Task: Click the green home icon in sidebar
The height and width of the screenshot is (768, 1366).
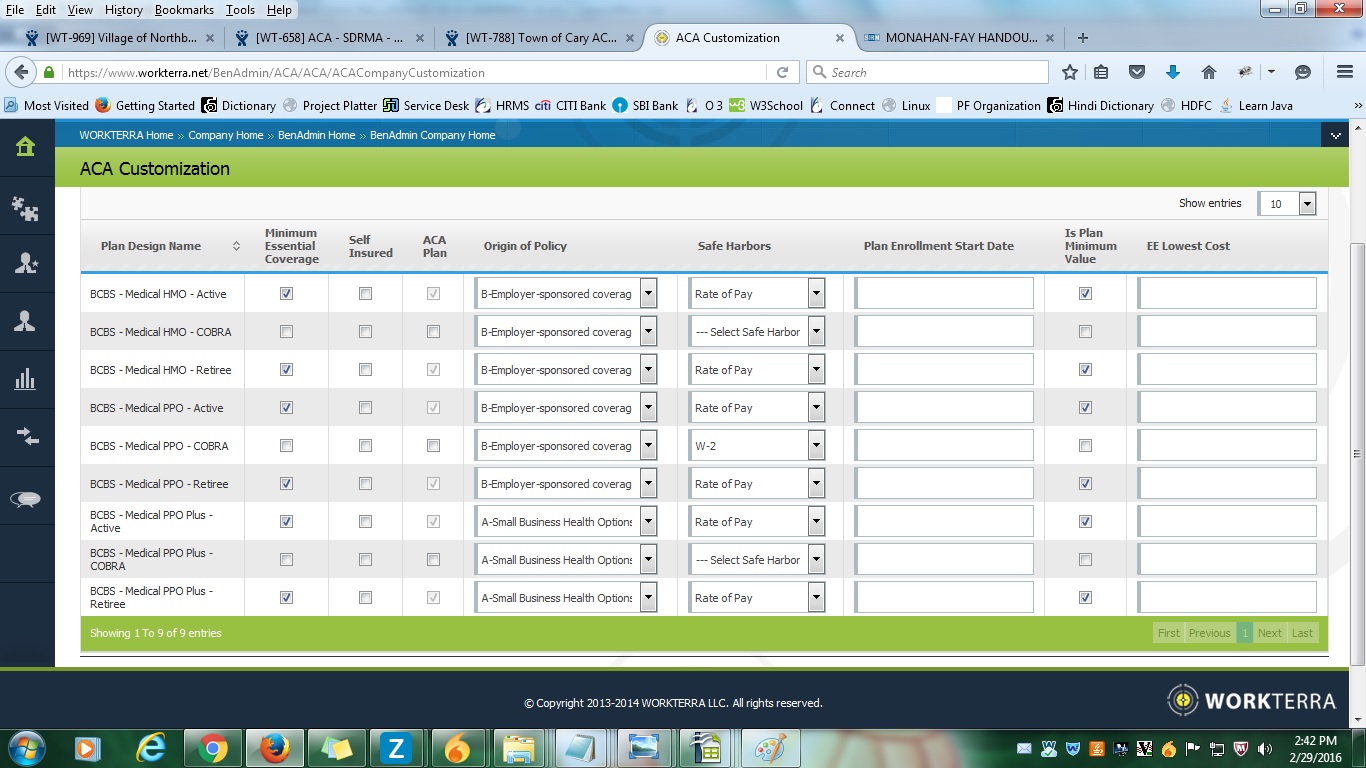Action: [x=26, y=147]
